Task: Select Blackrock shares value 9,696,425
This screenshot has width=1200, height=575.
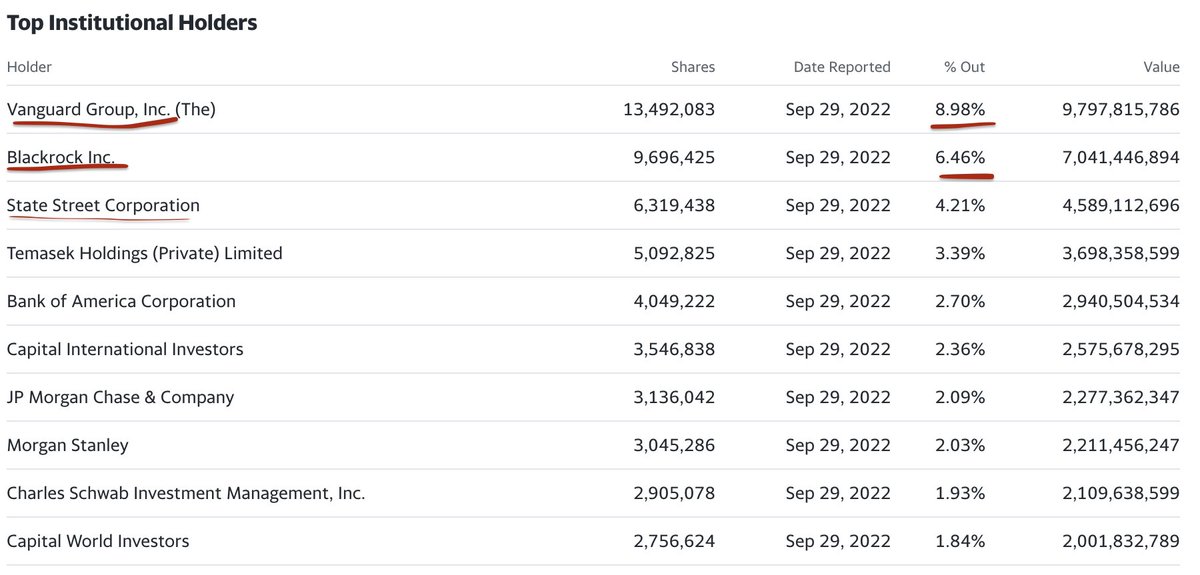Action: pos(674,157)
